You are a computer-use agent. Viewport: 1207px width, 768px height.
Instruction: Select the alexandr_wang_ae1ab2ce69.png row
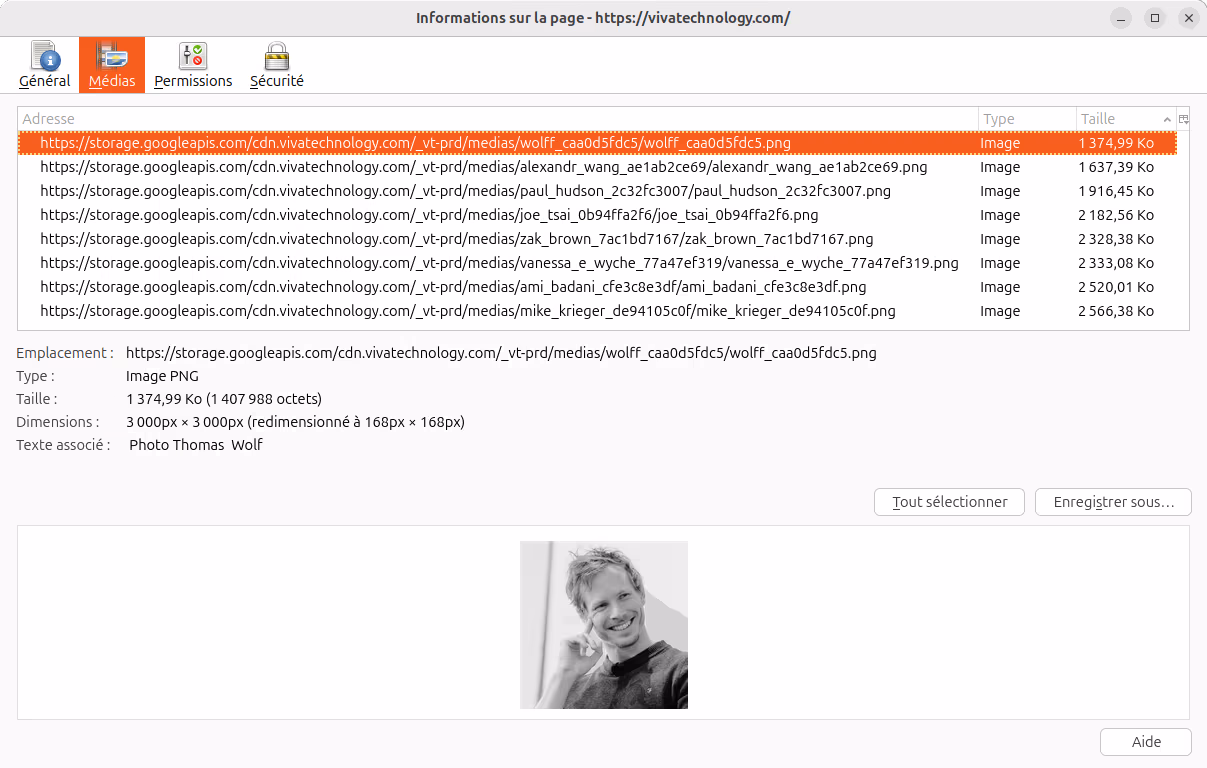(597, 167)
